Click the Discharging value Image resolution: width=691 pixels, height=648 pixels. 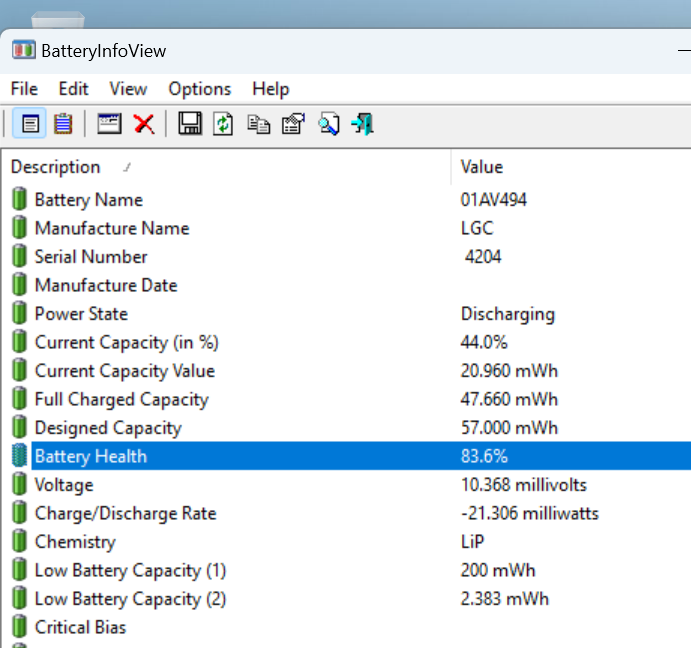[x=508, y=314]
